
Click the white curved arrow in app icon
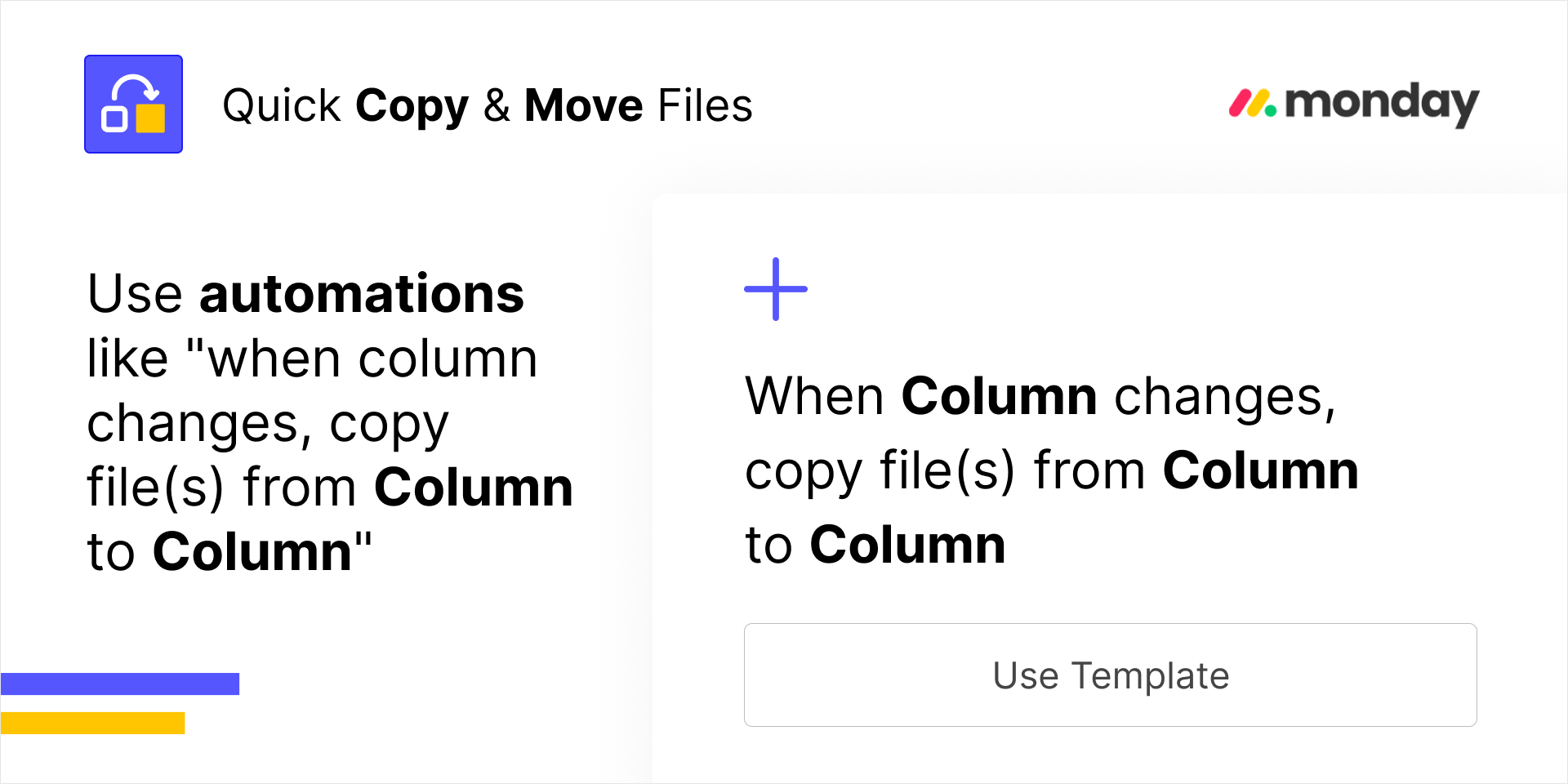(135, 90)
